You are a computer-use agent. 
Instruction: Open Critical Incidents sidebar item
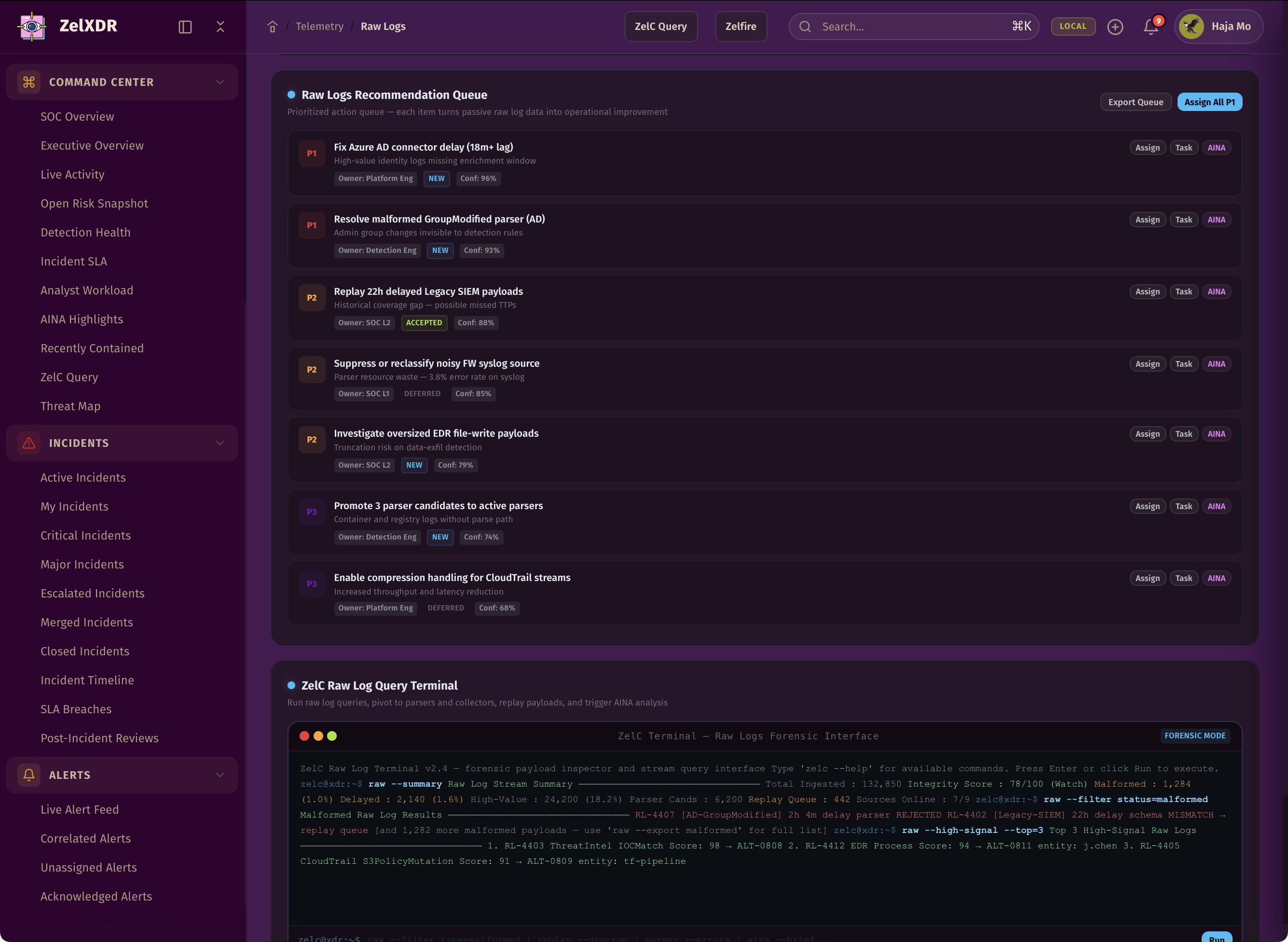coord(85,536)
